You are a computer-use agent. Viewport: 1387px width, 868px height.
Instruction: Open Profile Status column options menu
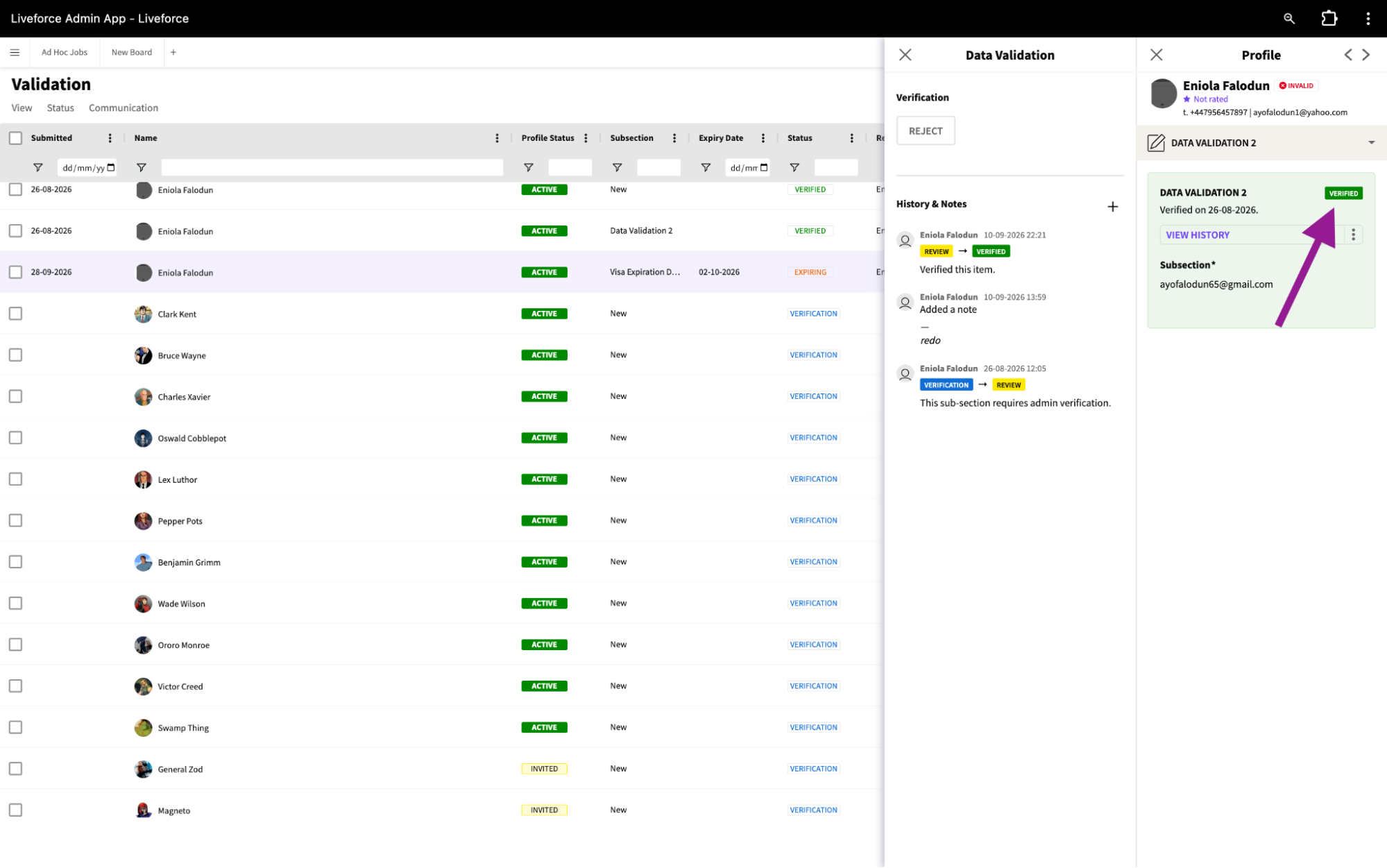(x=586, y=138)
